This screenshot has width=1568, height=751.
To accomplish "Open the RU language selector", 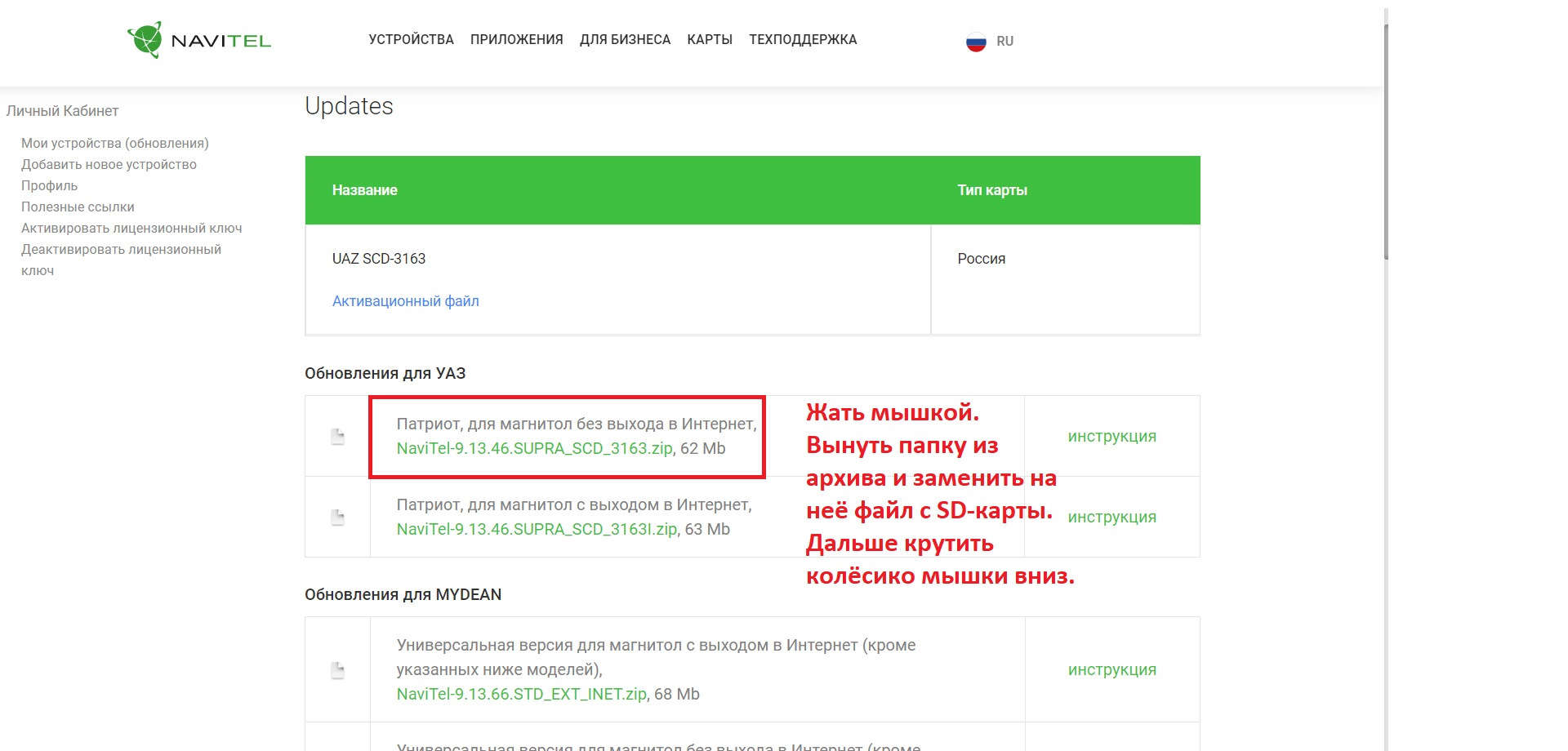I will [1005, 42].
